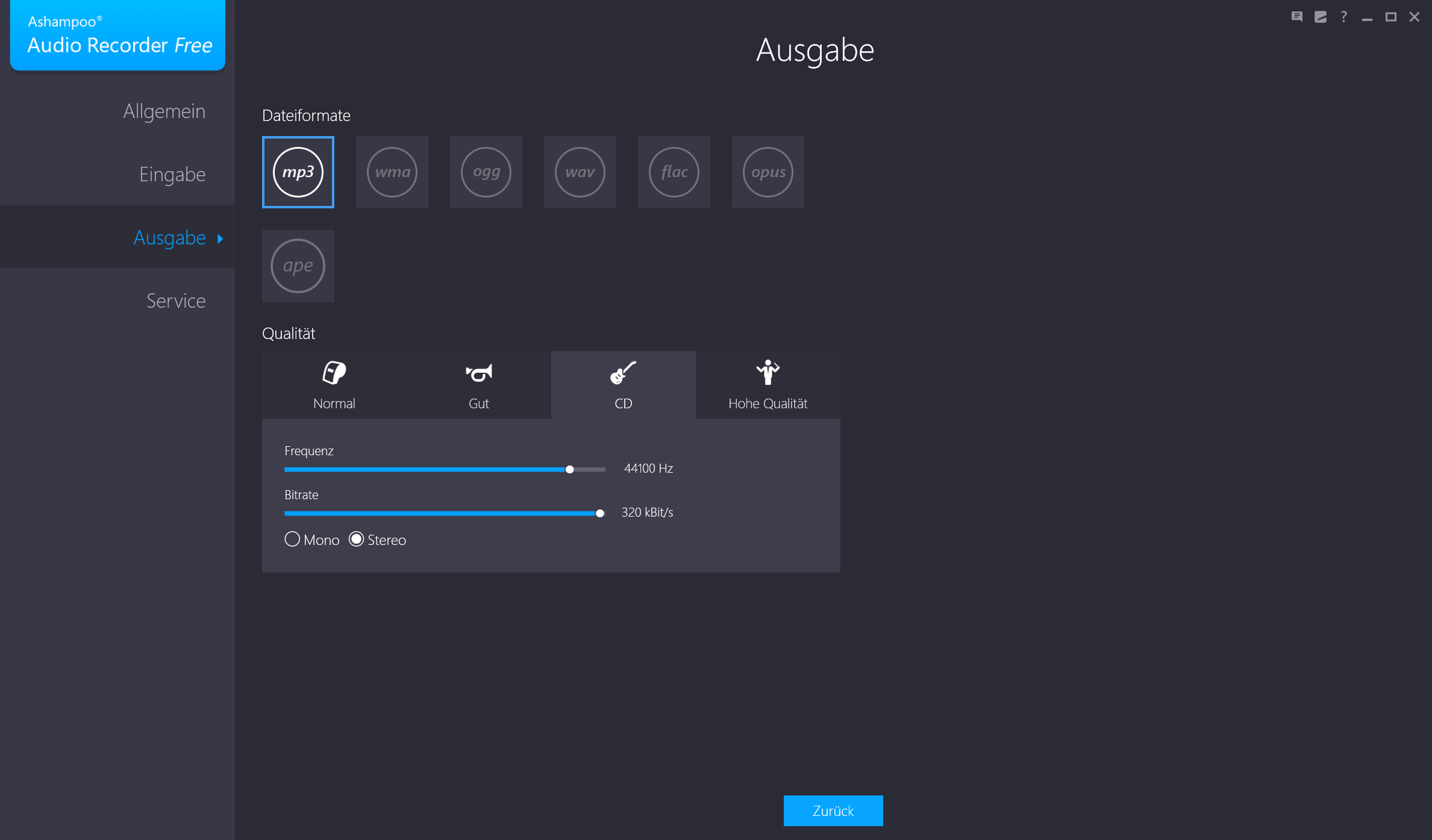
Task: Open the feedback comment icon
Action: (x=1297, y=16)
